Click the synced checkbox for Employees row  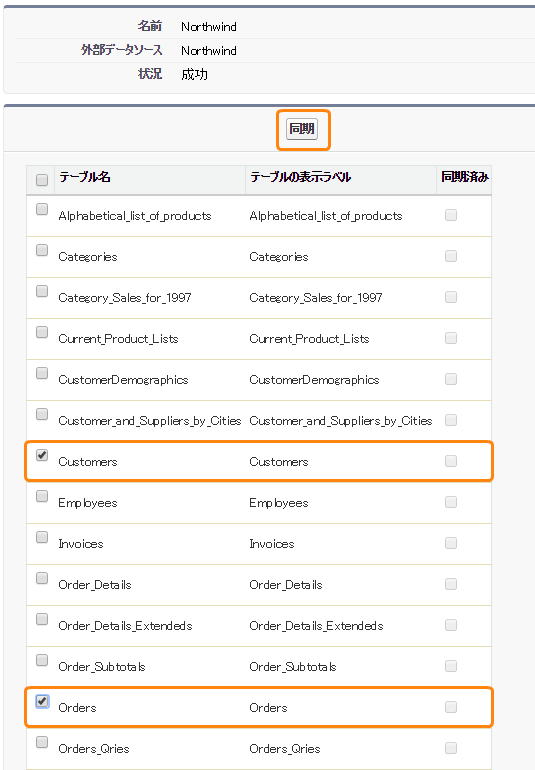coord(451,502)
